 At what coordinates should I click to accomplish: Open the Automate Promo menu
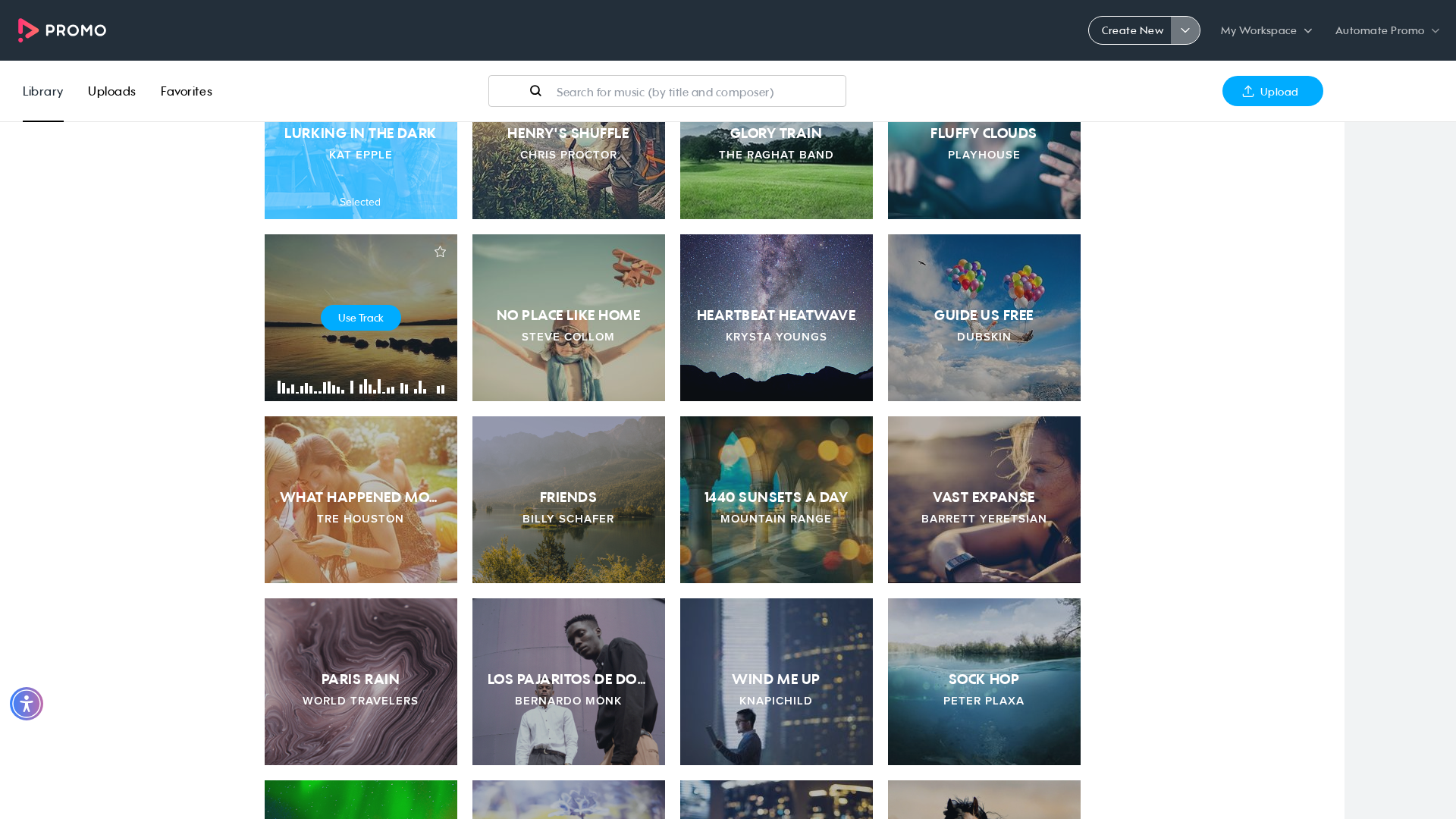coord(1387,30)
